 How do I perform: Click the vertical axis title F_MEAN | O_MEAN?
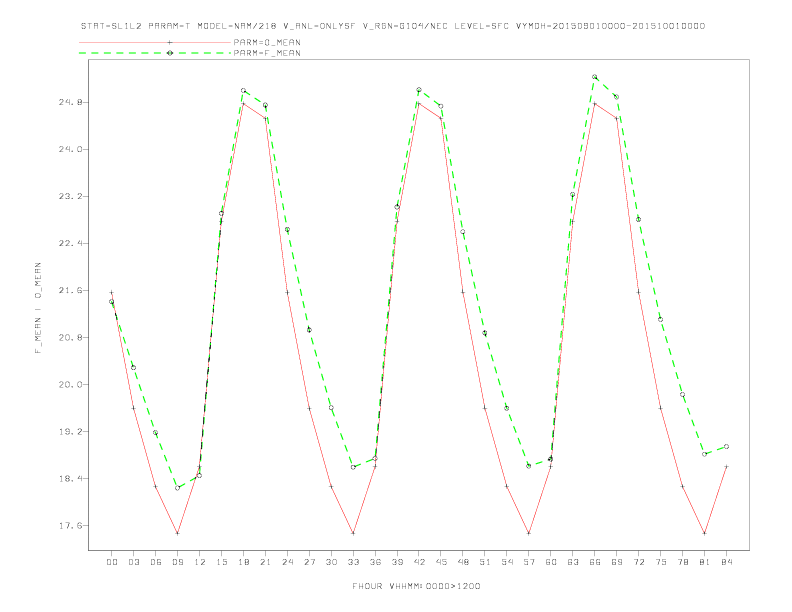tap(38, 308)
